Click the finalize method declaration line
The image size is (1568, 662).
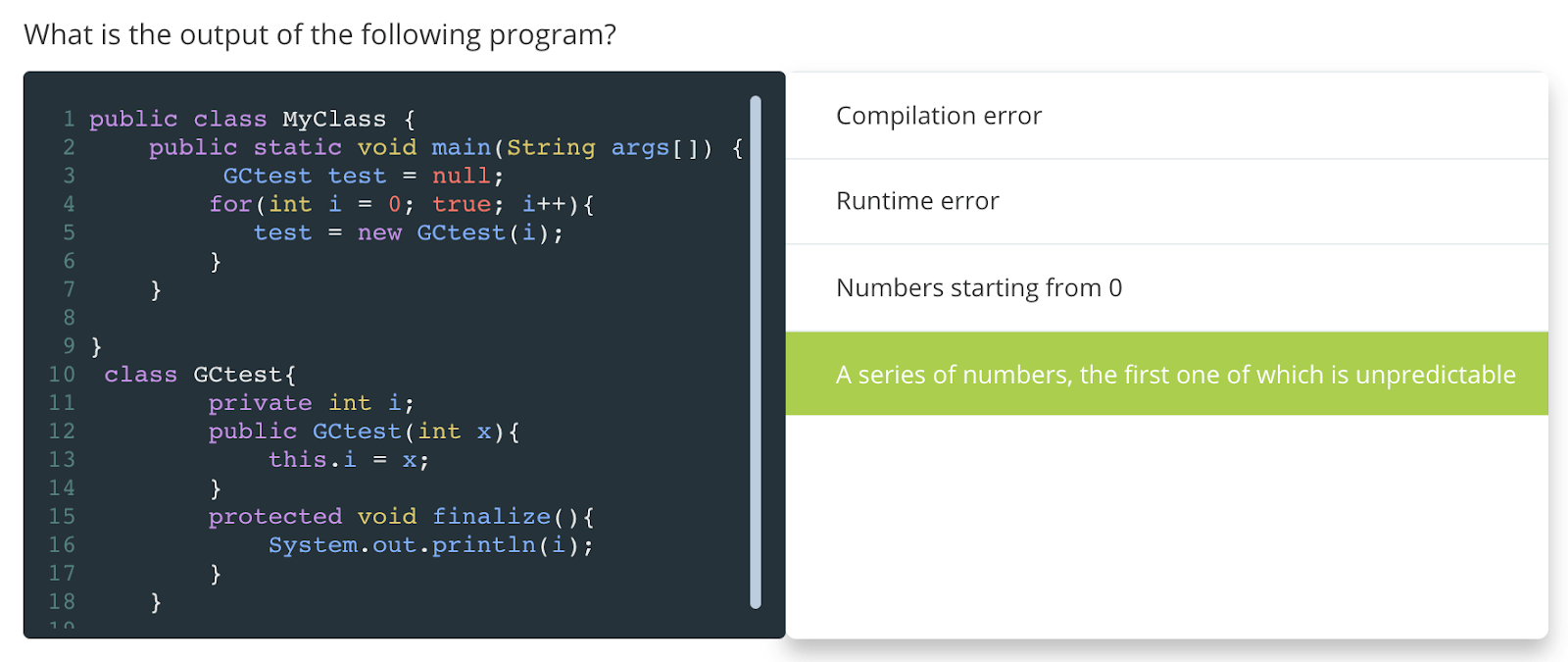401,517
